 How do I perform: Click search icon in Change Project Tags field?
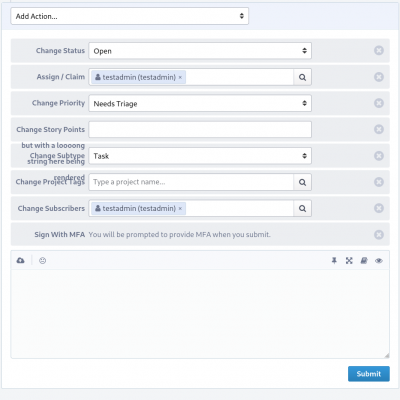[x=302, y=182]
